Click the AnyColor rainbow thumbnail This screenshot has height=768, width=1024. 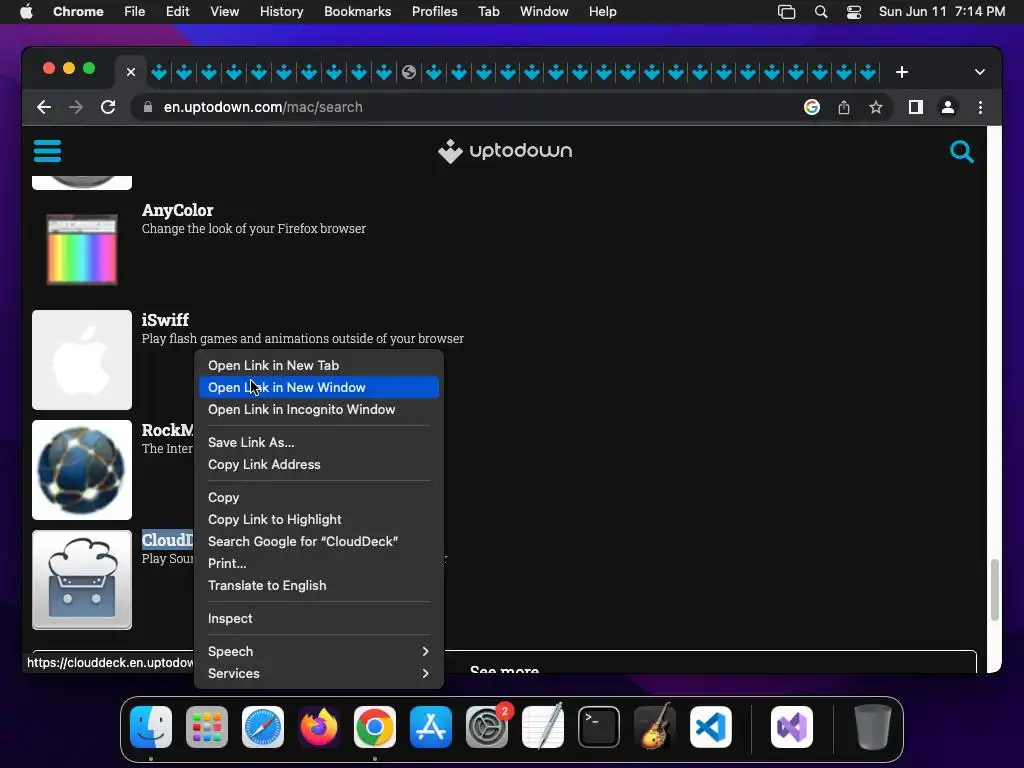pyautogui.click(x=82, y=250)
